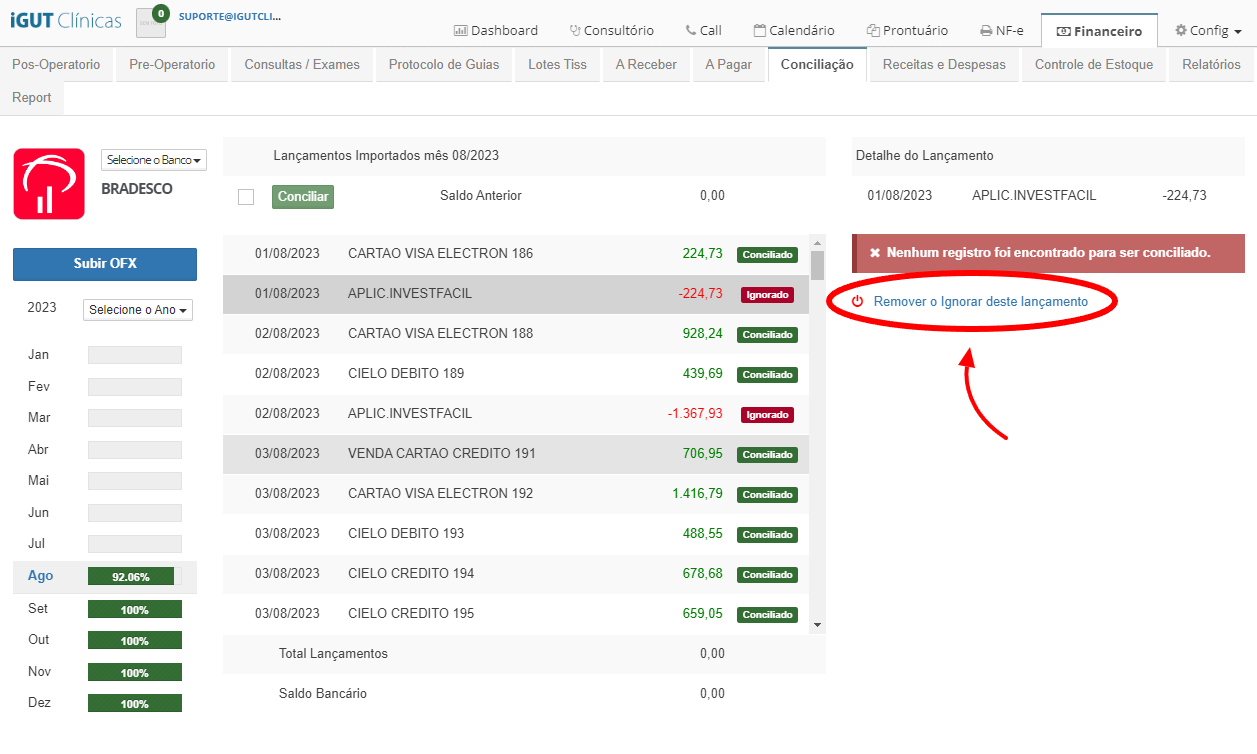The height and width of the screenshot is (754, 1257).
Task: Switch to the Receitas e Despesas tab
Action: pos(946,64)
